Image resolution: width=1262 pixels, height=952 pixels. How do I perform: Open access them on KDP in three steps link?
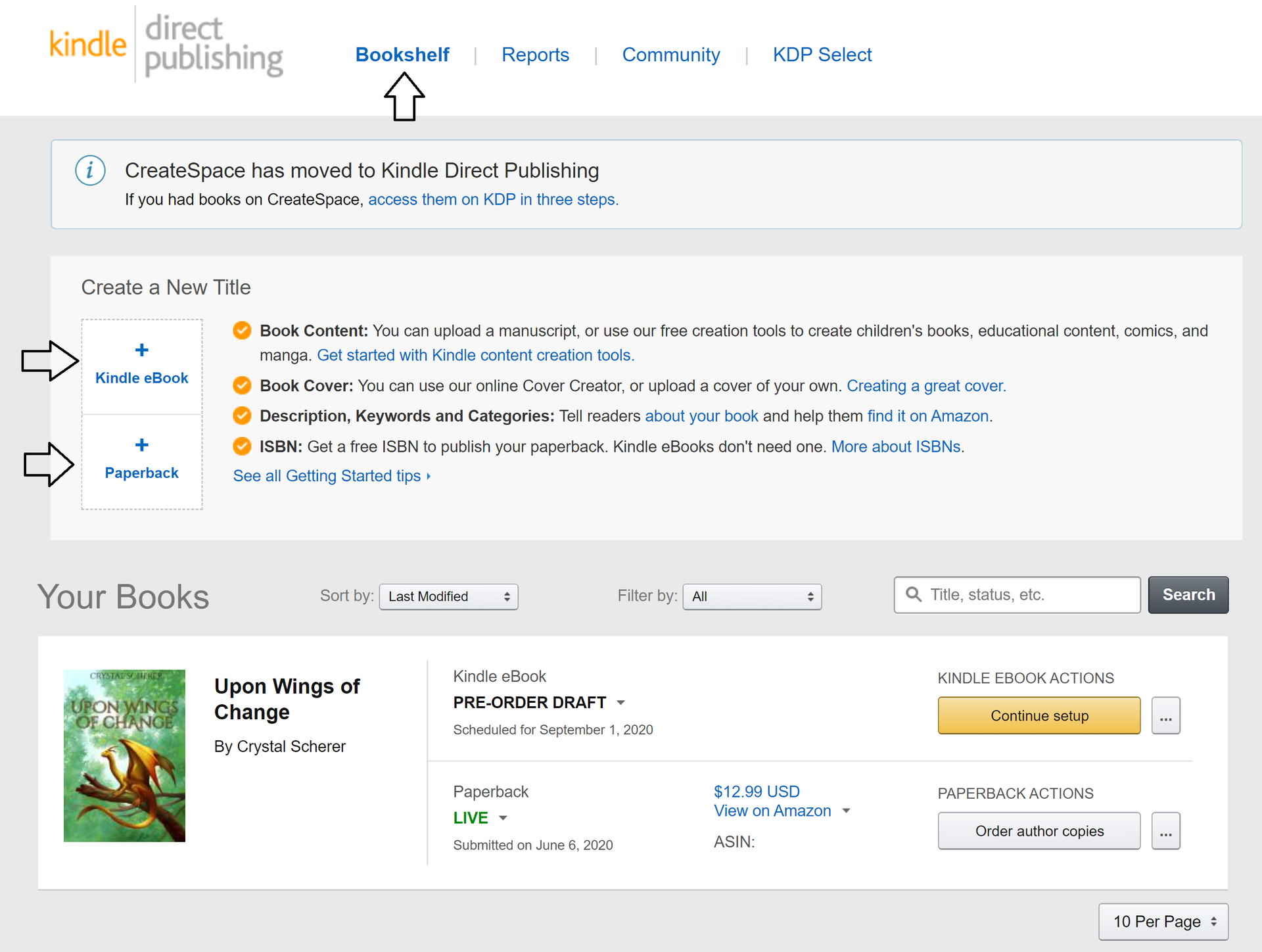click(494, 199)
